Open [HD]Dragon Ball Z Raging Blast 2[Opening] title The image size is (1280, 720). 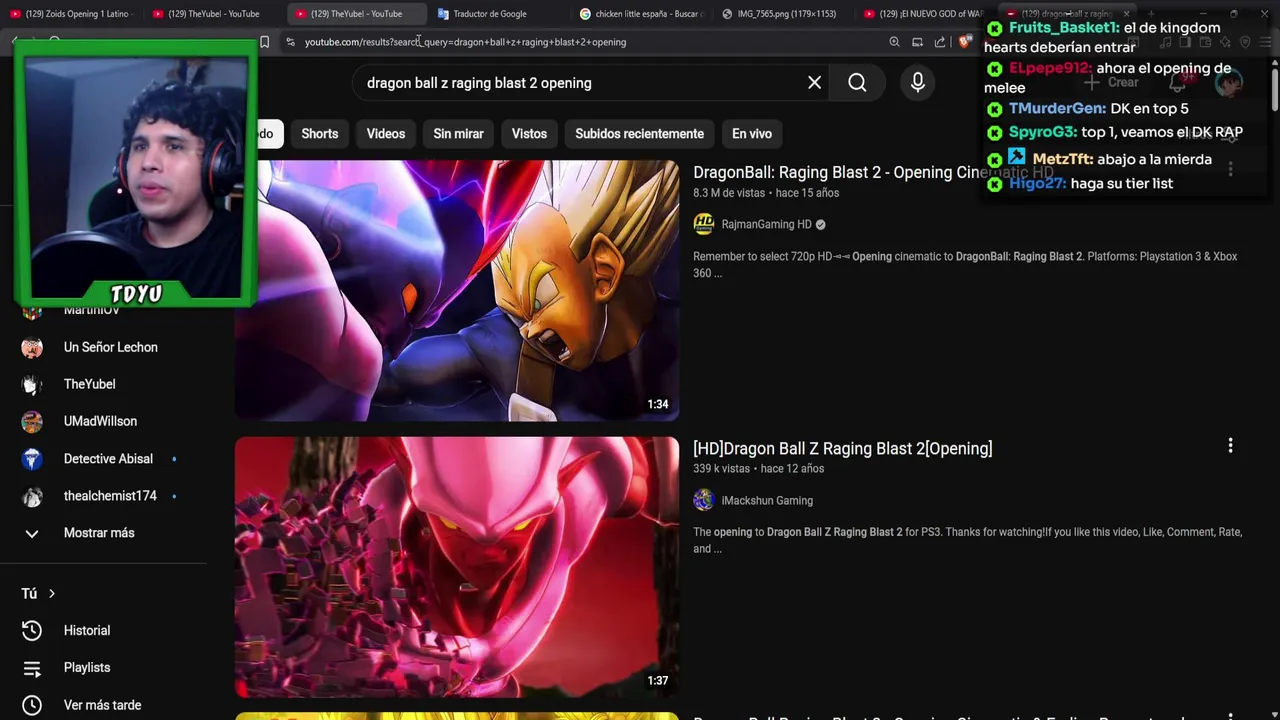pyautogui.click(x=843, y=449)
